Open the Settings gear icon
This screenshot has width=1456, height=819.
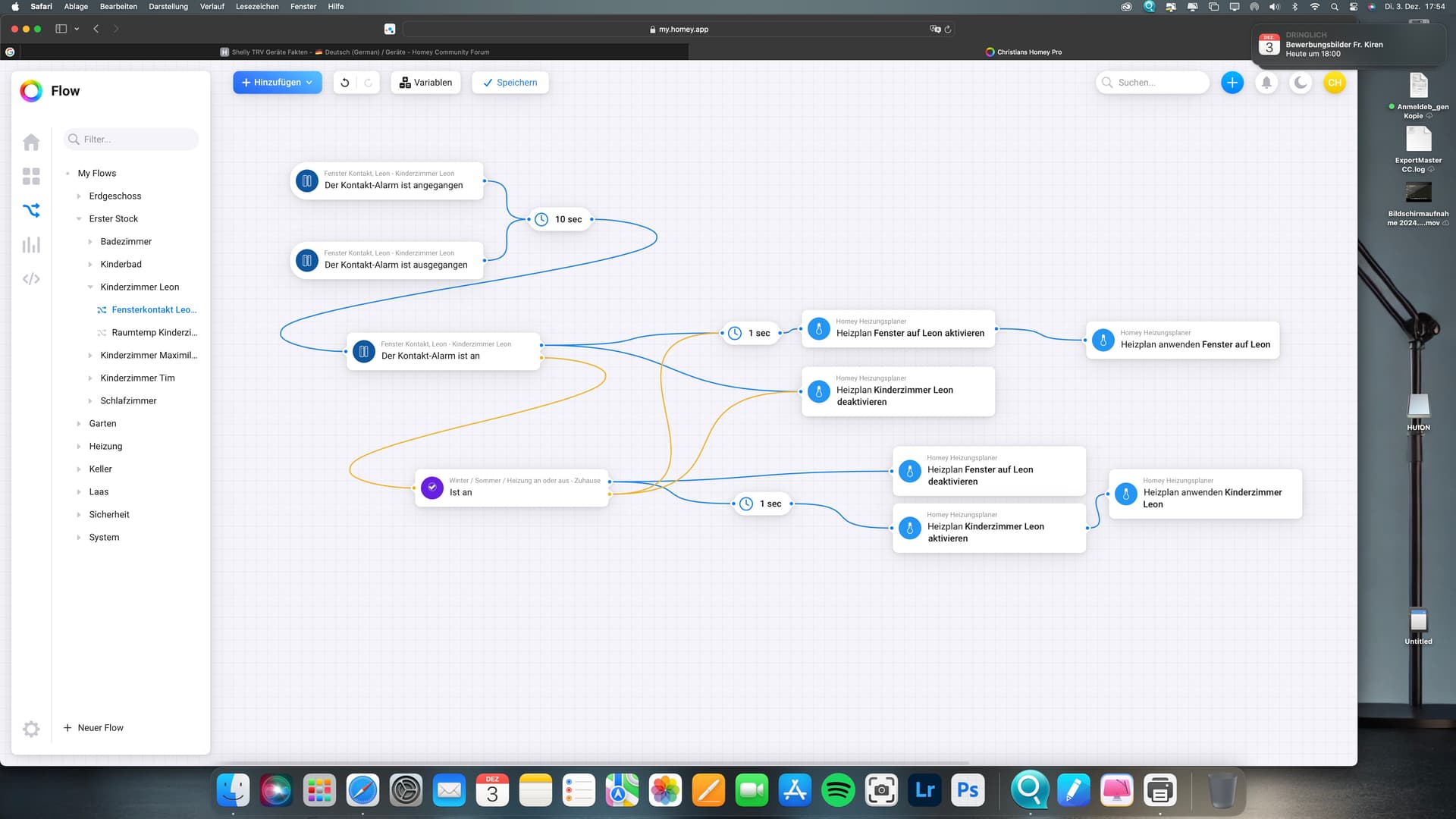(x=31, y=729)
